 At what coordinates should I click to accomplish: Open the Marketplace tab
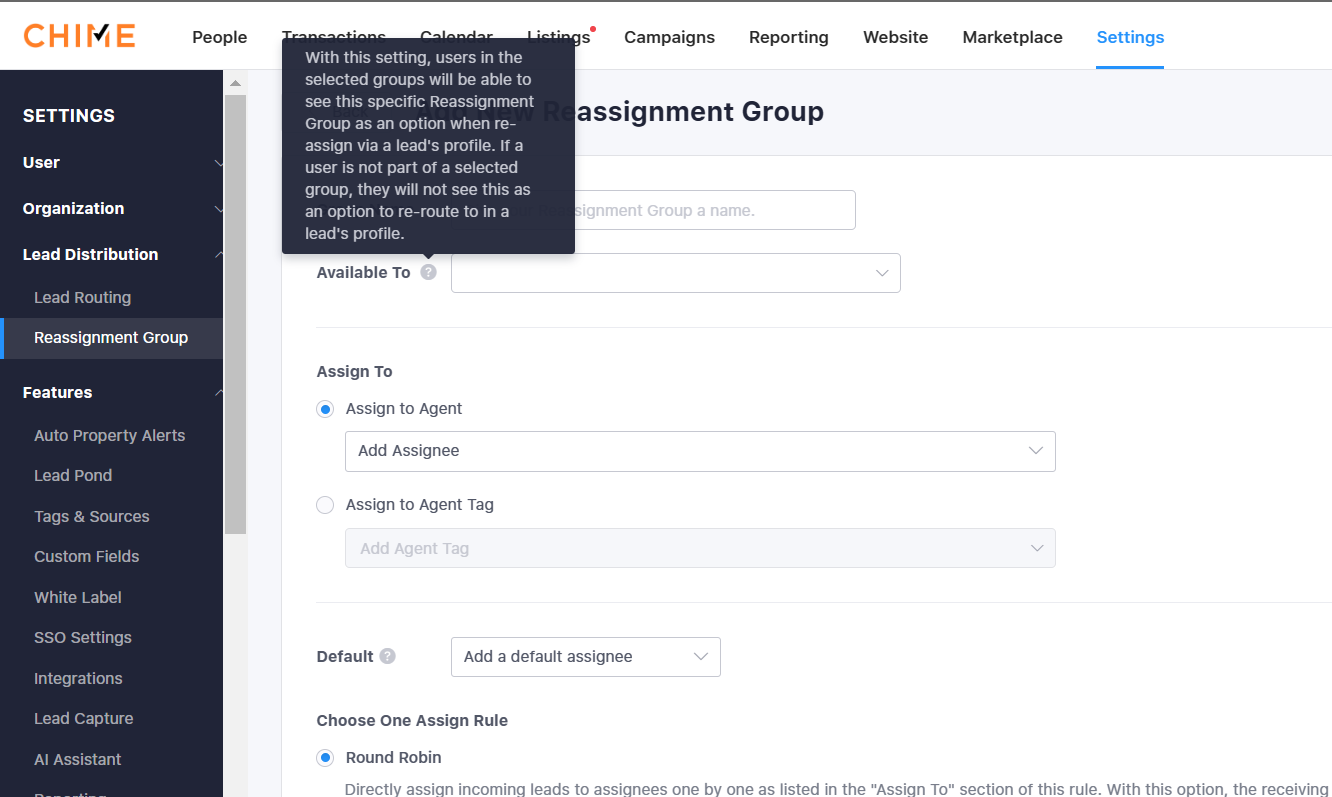[x=1012, y=37]
